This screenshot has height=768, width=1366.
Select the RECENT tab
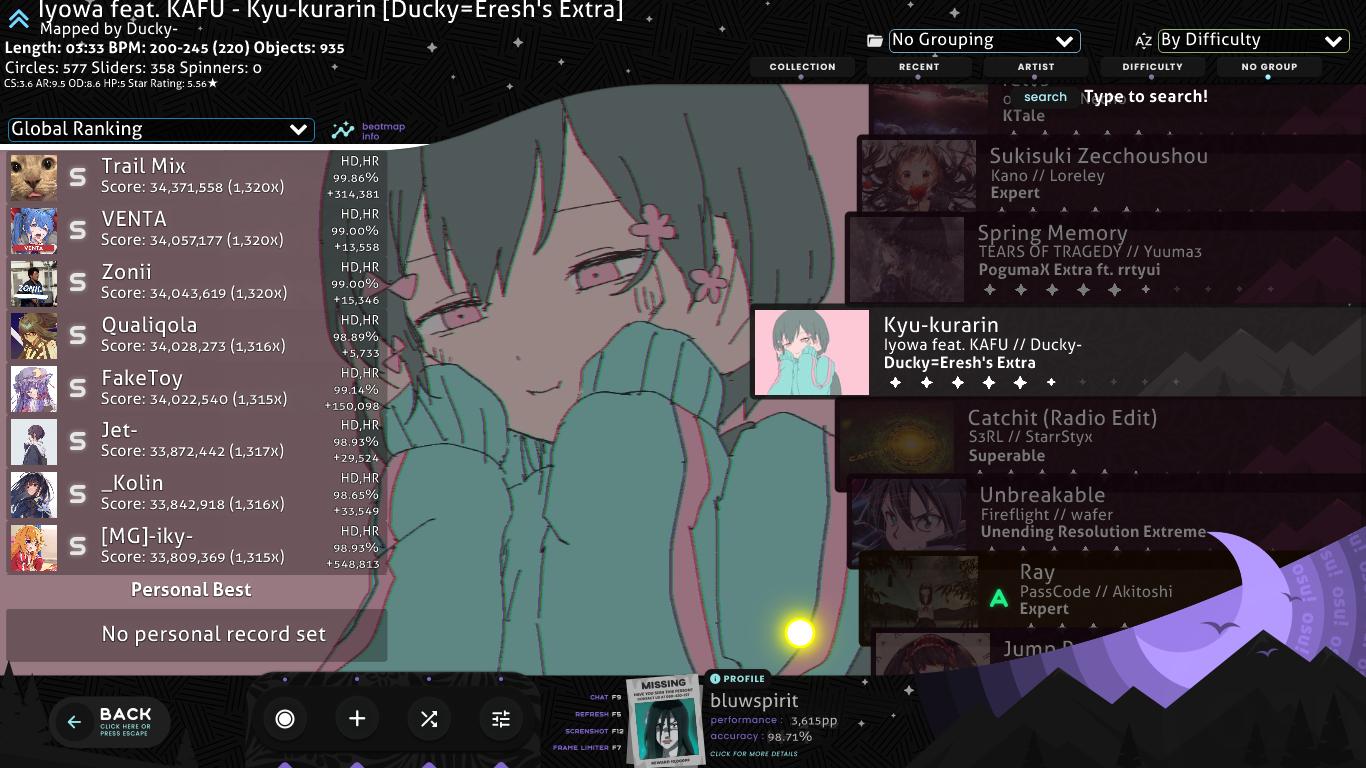pos(919,67)
